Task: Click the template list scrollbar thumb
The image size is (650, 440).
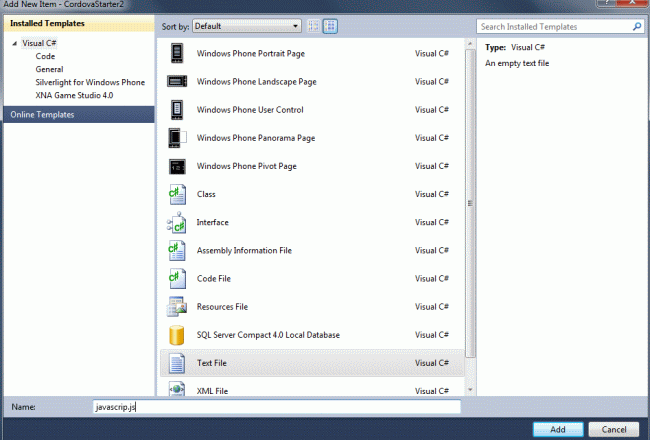Action: coord(470,203)
